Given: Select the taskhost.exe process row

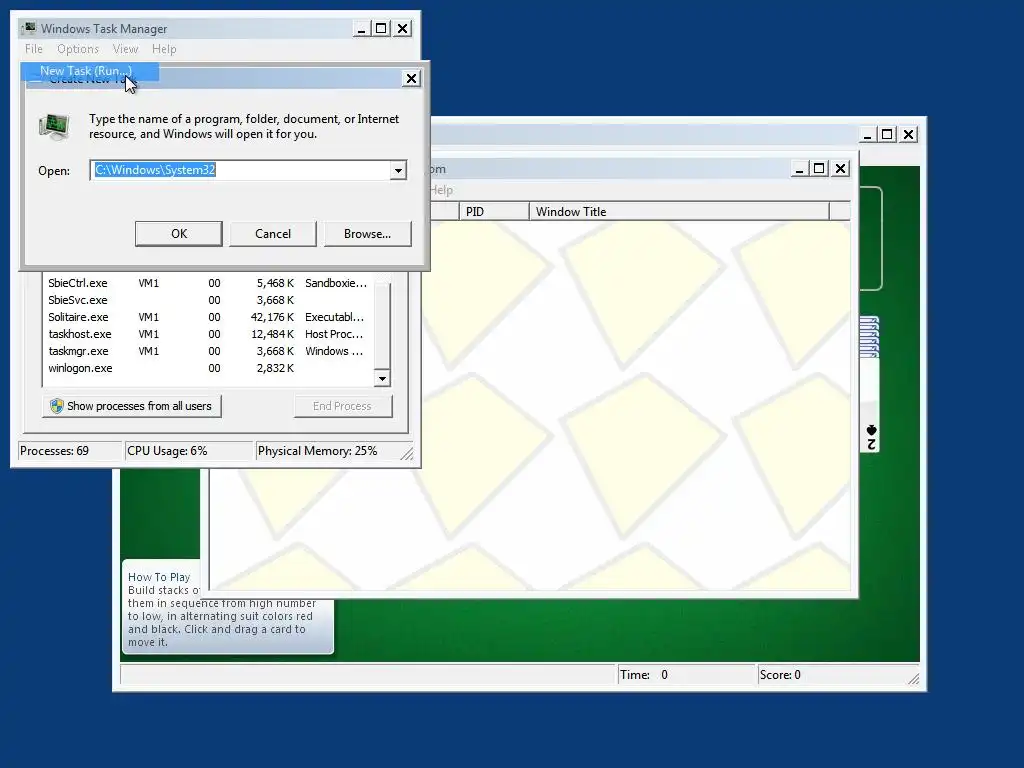Looking at the screenshot, I should click(208, 334).
